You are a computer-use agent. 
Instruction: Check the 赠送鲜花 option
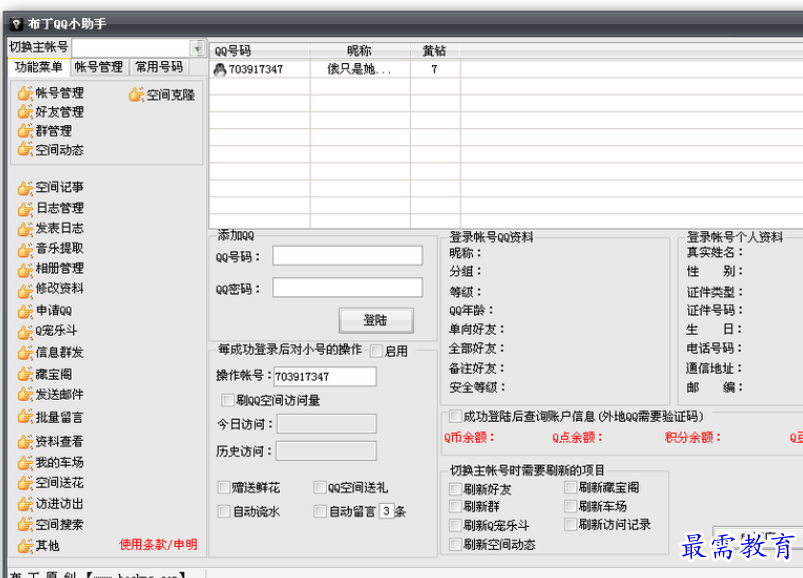coord(224,487)
